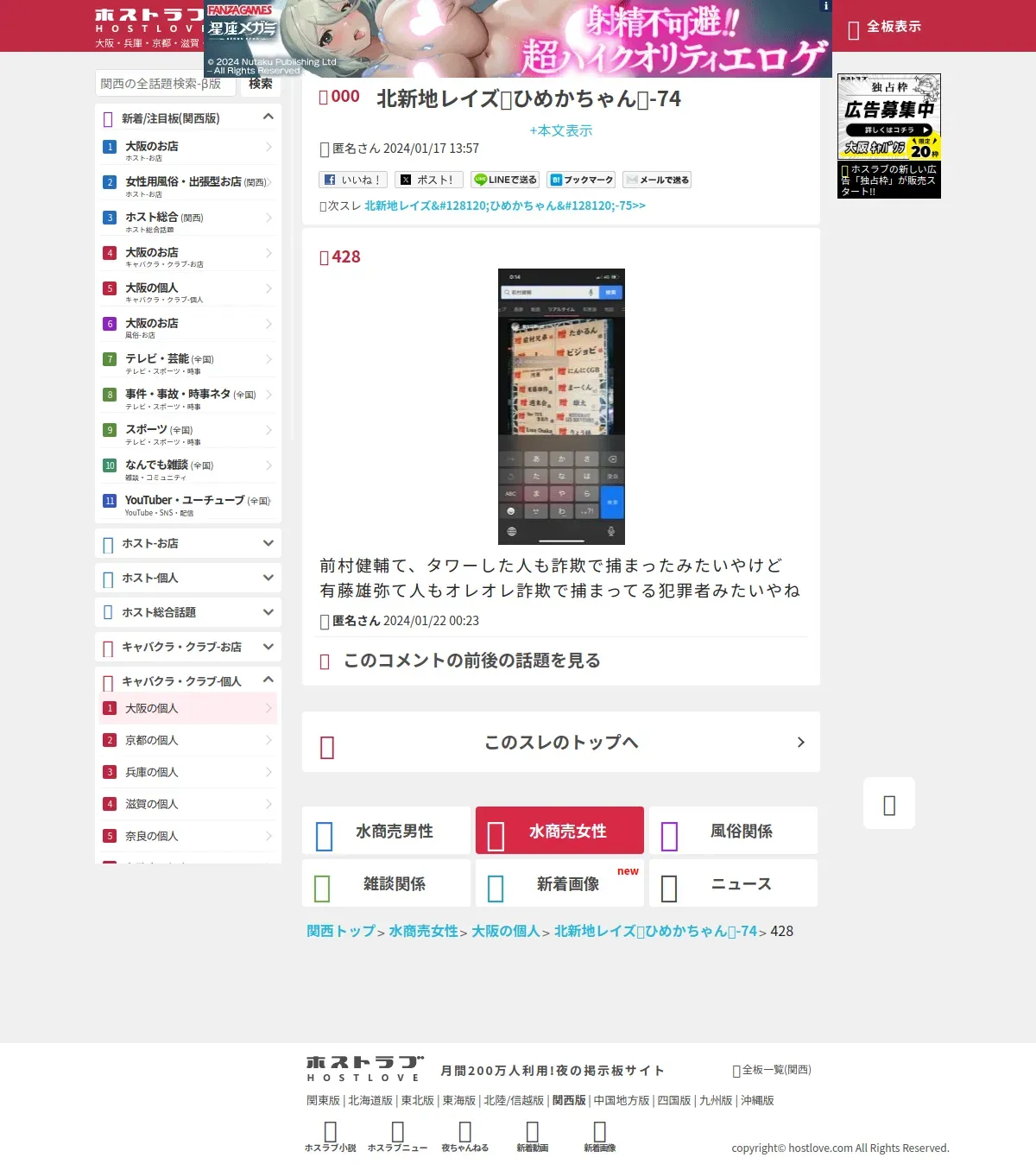1036x1164 pixels.
Task: Click the ホスラブ footer logo
Action: [x=365, y=1068]
